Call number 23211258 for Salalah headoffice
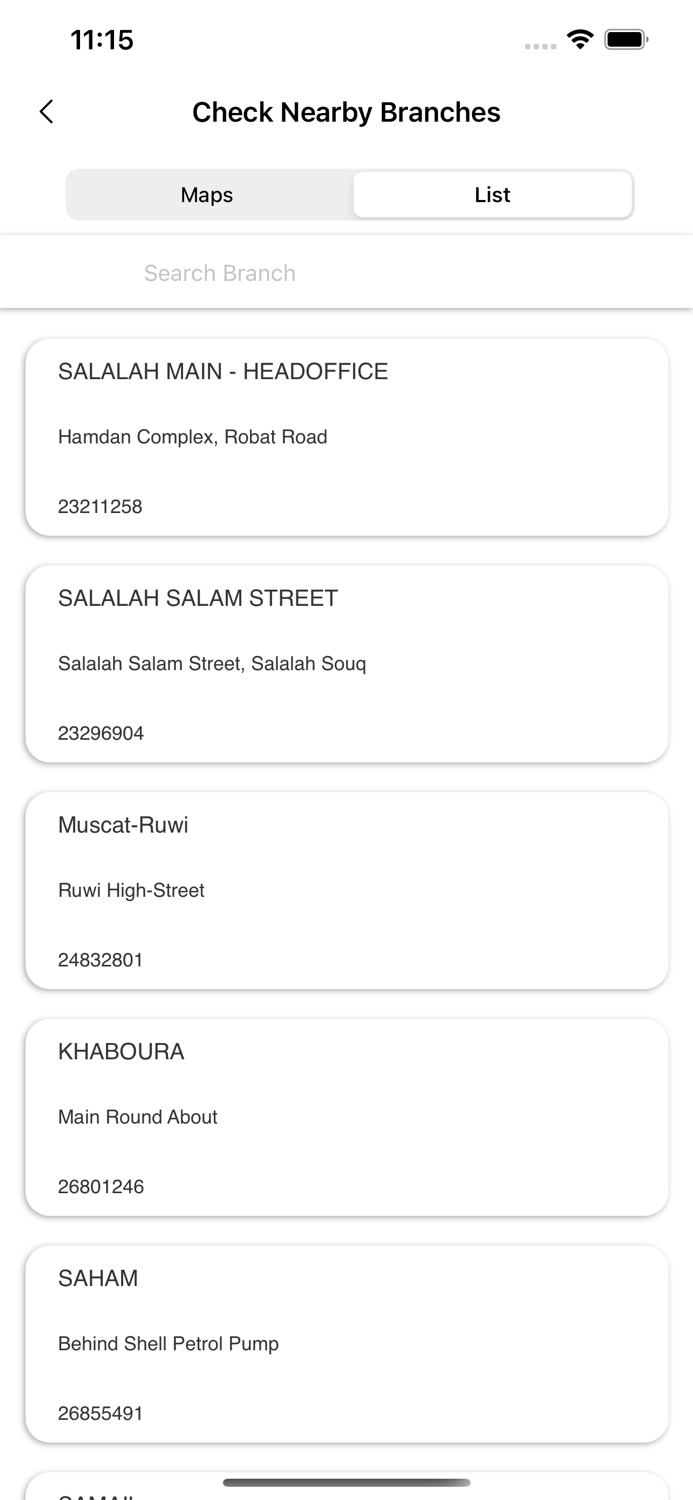 coord(100,507)
